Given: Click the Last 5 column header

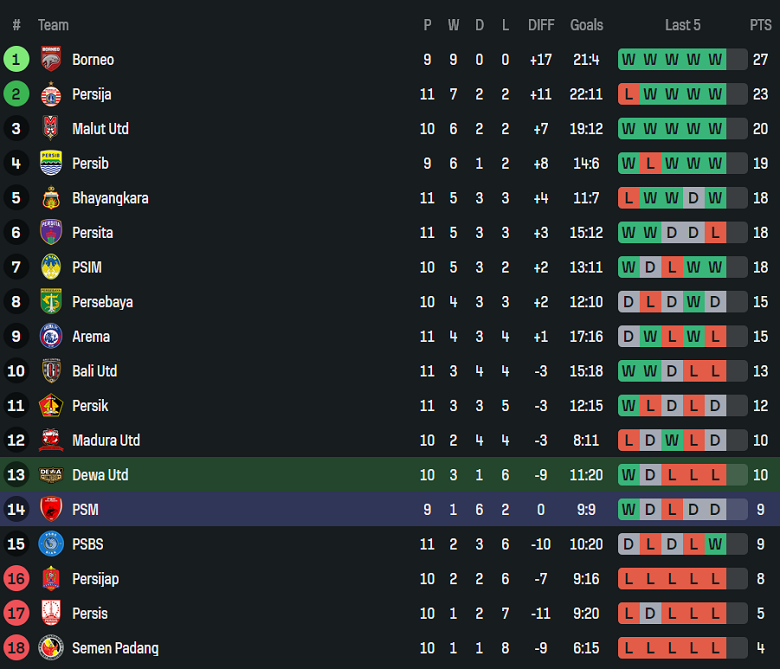Looking at the screenshot, I should point(683,25).
